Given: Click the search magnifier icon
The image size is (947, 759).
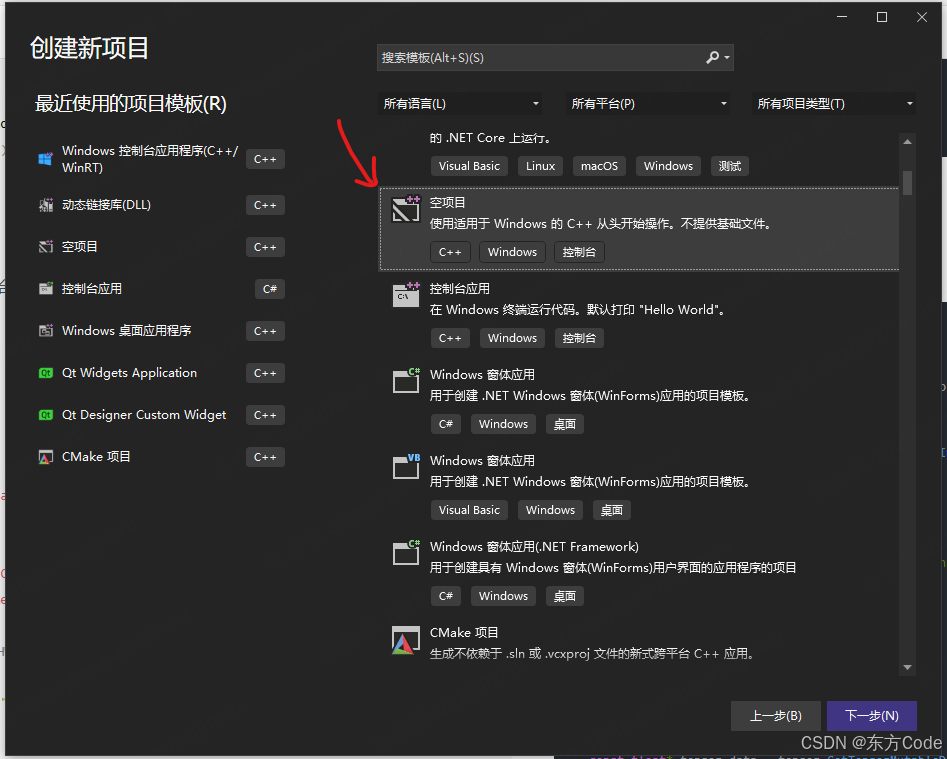Looking at the screenshot, I should [713, 57].
